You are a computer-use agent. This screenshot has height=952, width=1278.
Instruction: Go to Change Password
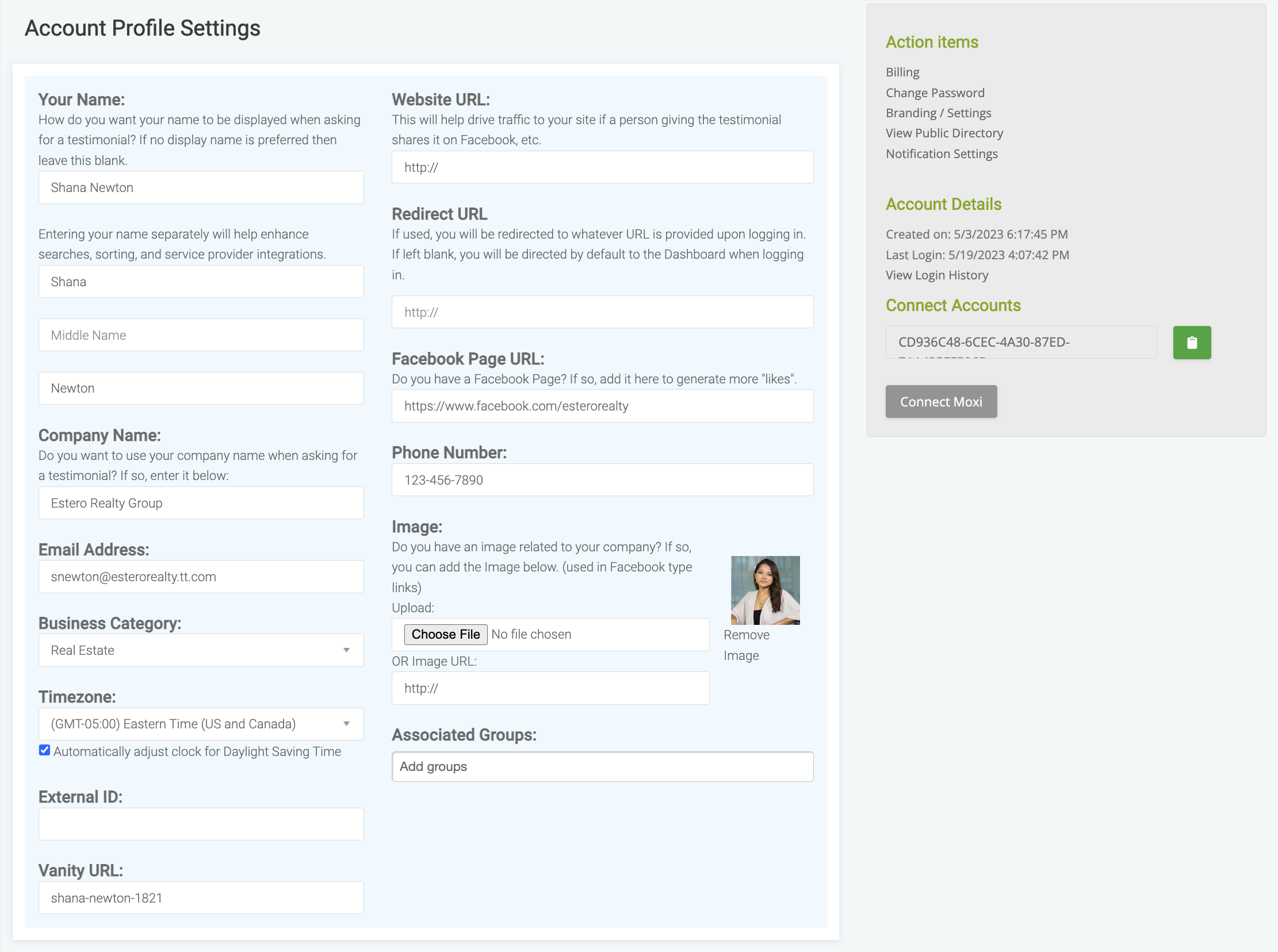tap(935, 93)
